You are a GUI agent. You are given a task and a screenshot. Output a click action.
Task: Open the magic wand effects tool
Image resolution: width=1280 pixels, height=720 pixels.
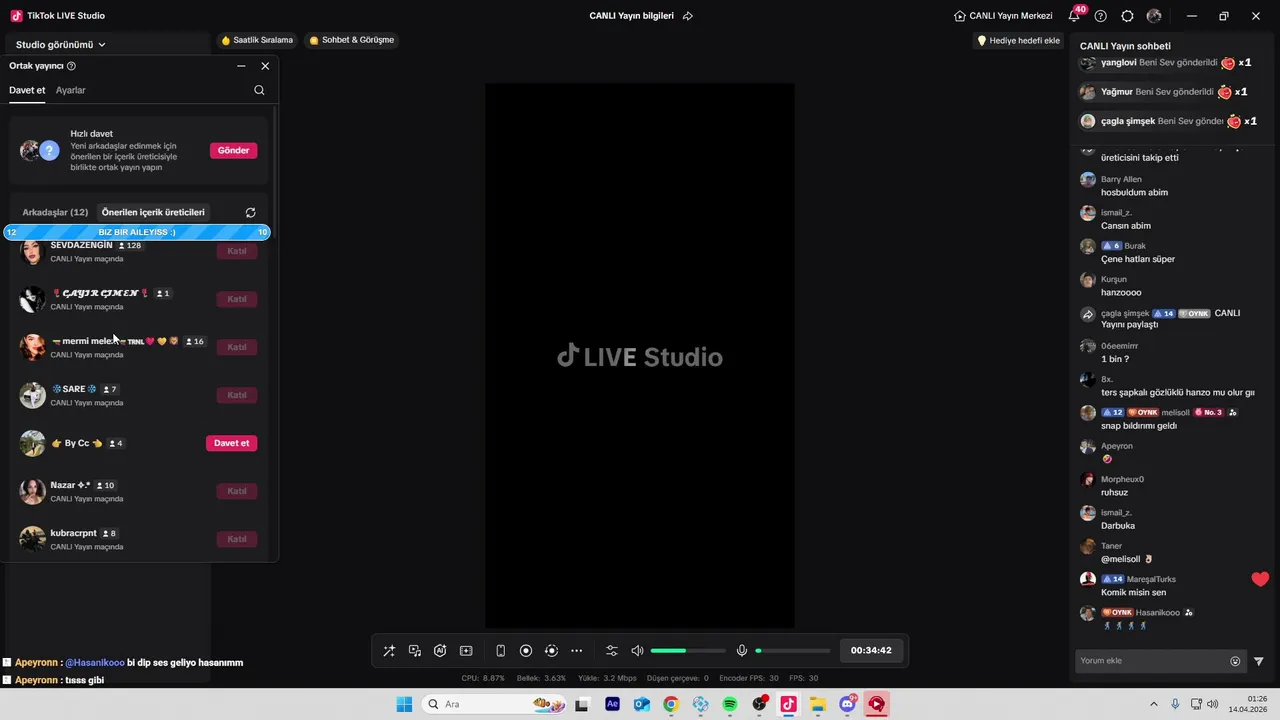(x=389, y=651)
